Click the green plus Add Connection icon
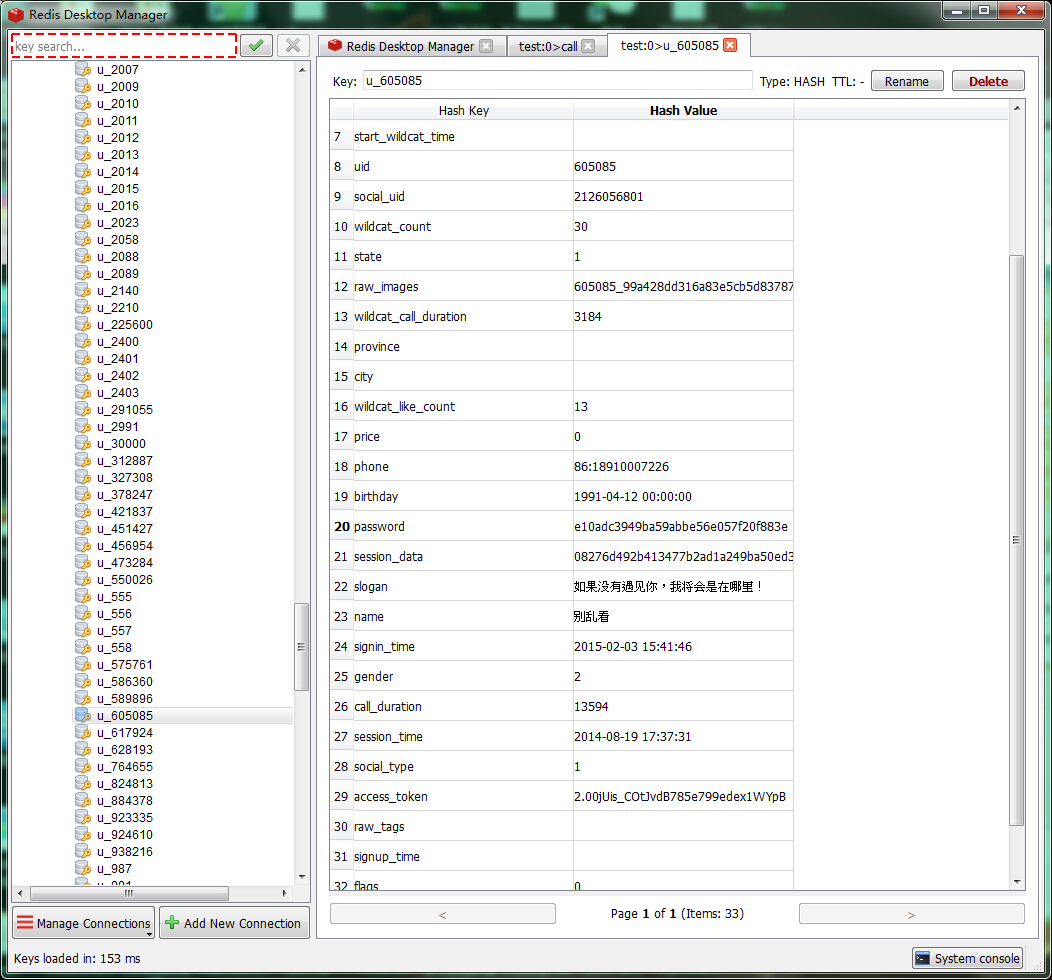1052x980 pixels. 172,922
